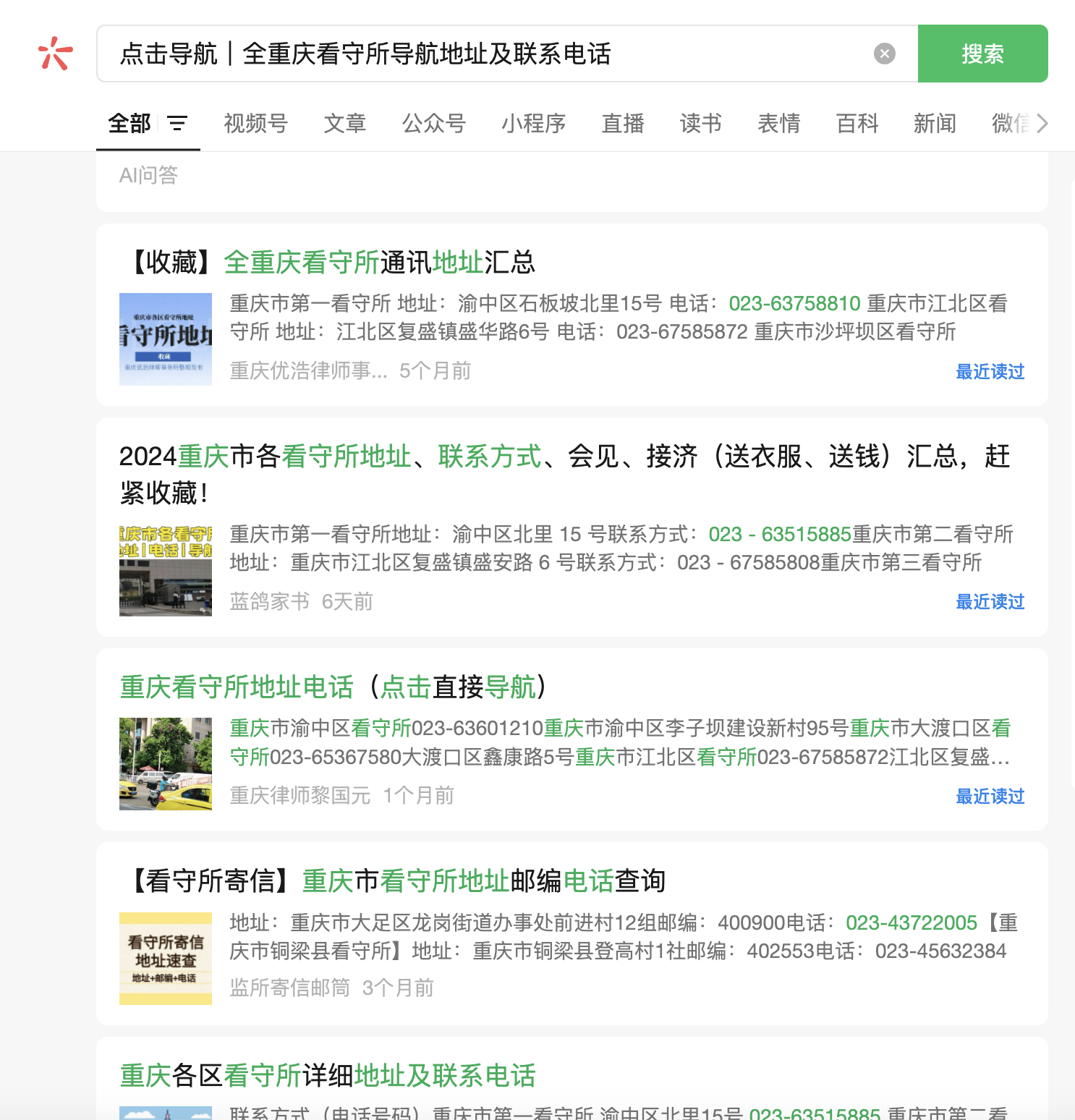Click the AI问答 label
Viewport: 1075px width, 1120px height.
click(148, 175)
